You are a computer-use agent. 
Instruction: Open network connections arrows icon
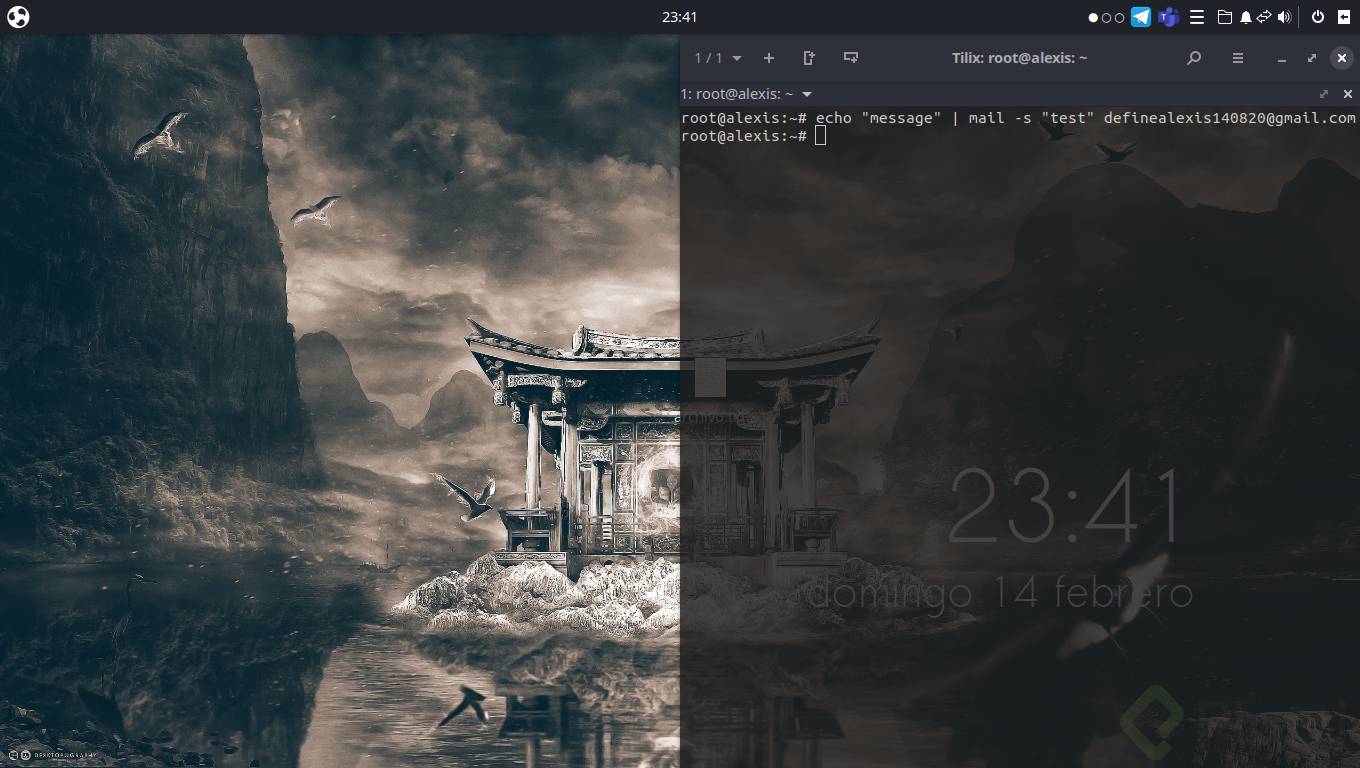(x=1264, y=17)
